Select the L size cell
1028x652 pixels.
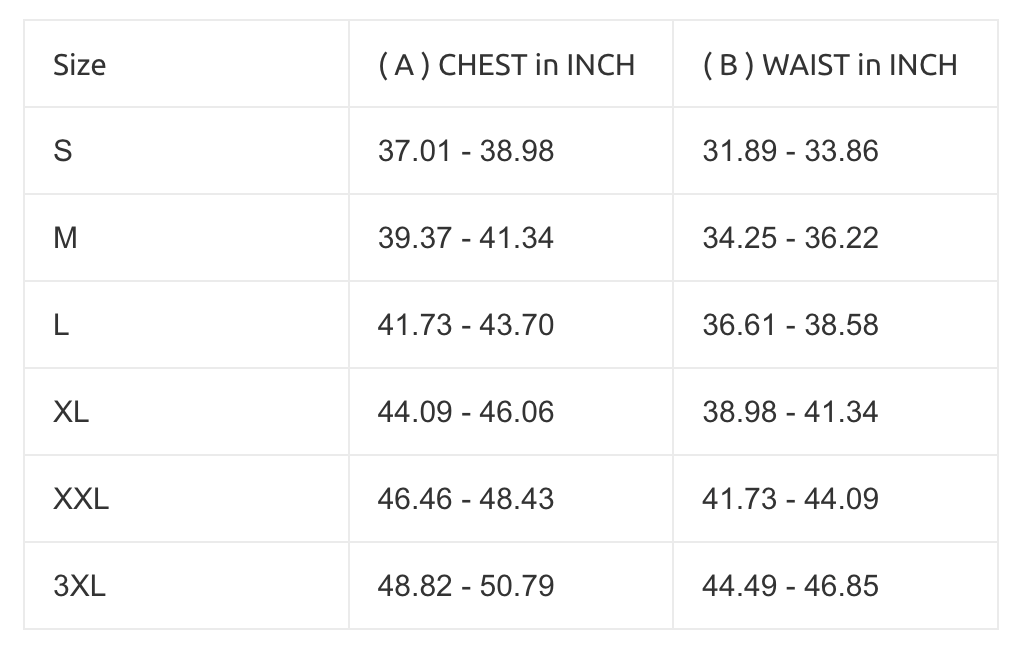[x=61, y=325]
